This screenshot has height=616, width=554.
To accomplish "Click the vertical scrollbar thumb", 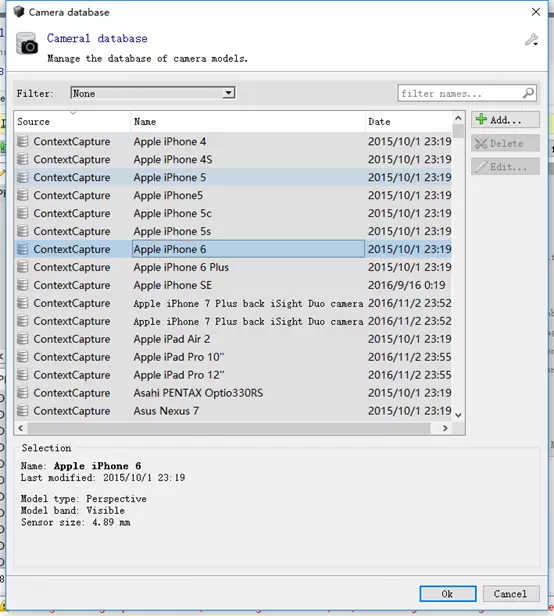I will [458, 131].
